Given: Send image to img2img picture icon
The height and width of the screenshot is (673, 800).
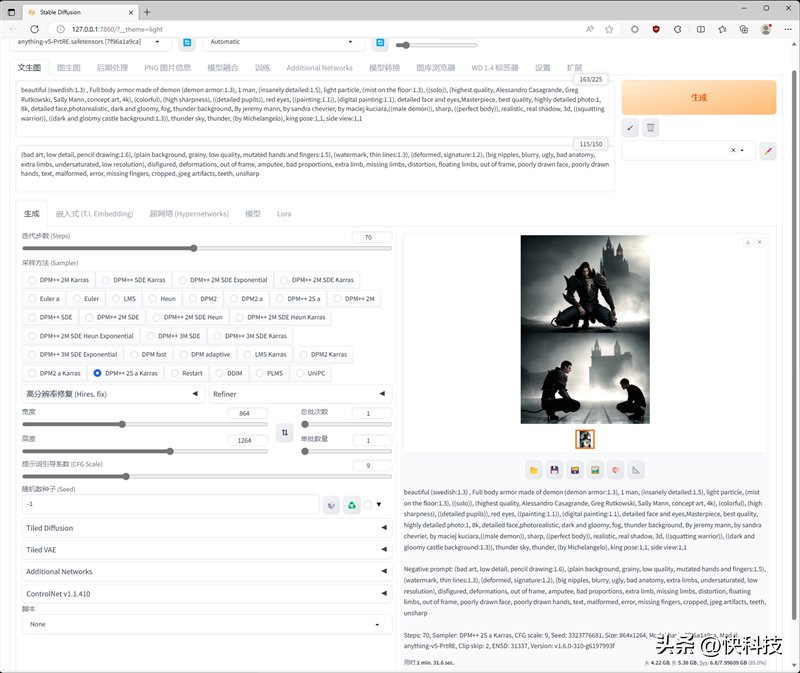Looking at the screenshot, I should pos(595,470).
